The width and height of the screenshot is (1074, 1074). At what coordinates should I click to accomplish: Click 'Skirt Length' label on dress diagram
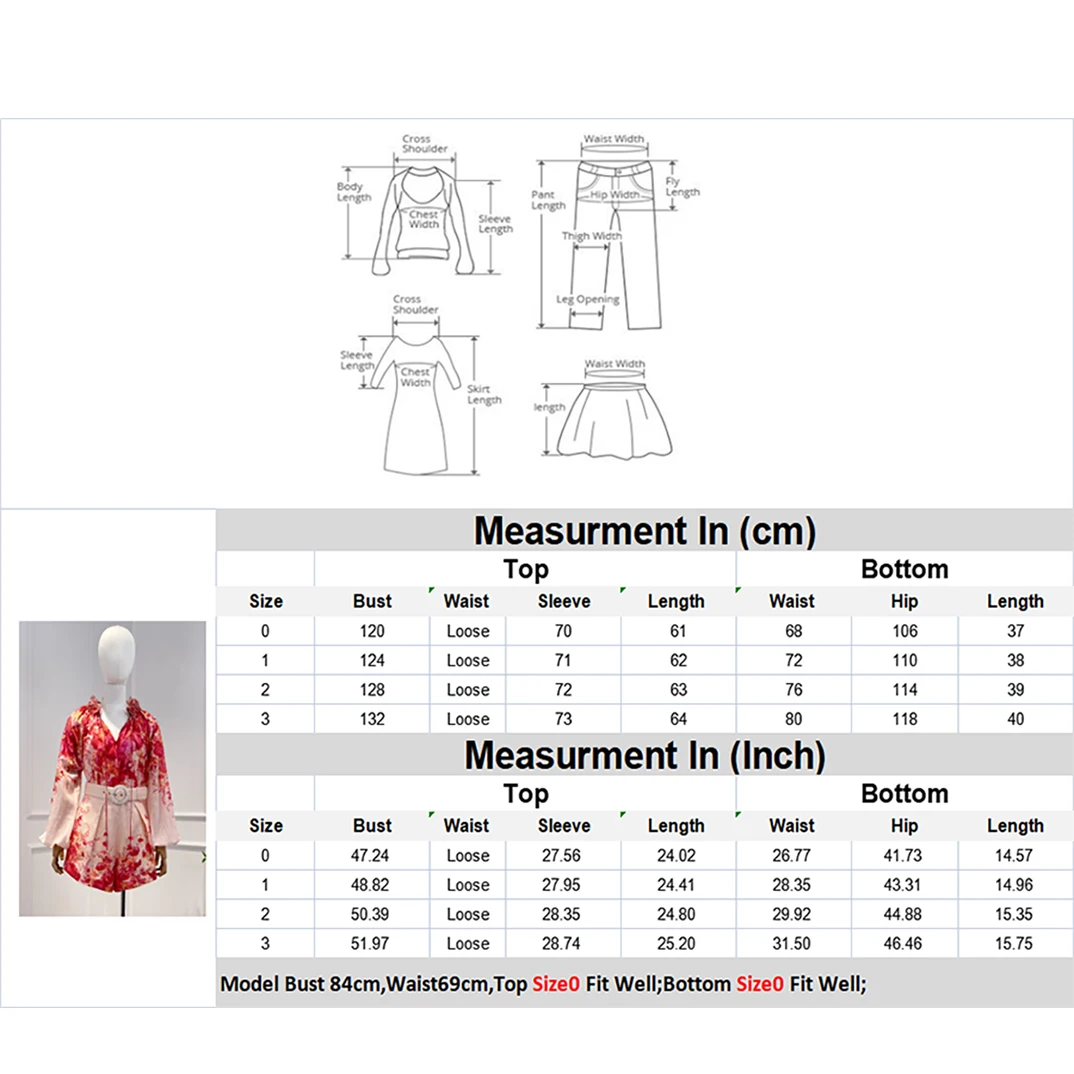click(484, 395)
